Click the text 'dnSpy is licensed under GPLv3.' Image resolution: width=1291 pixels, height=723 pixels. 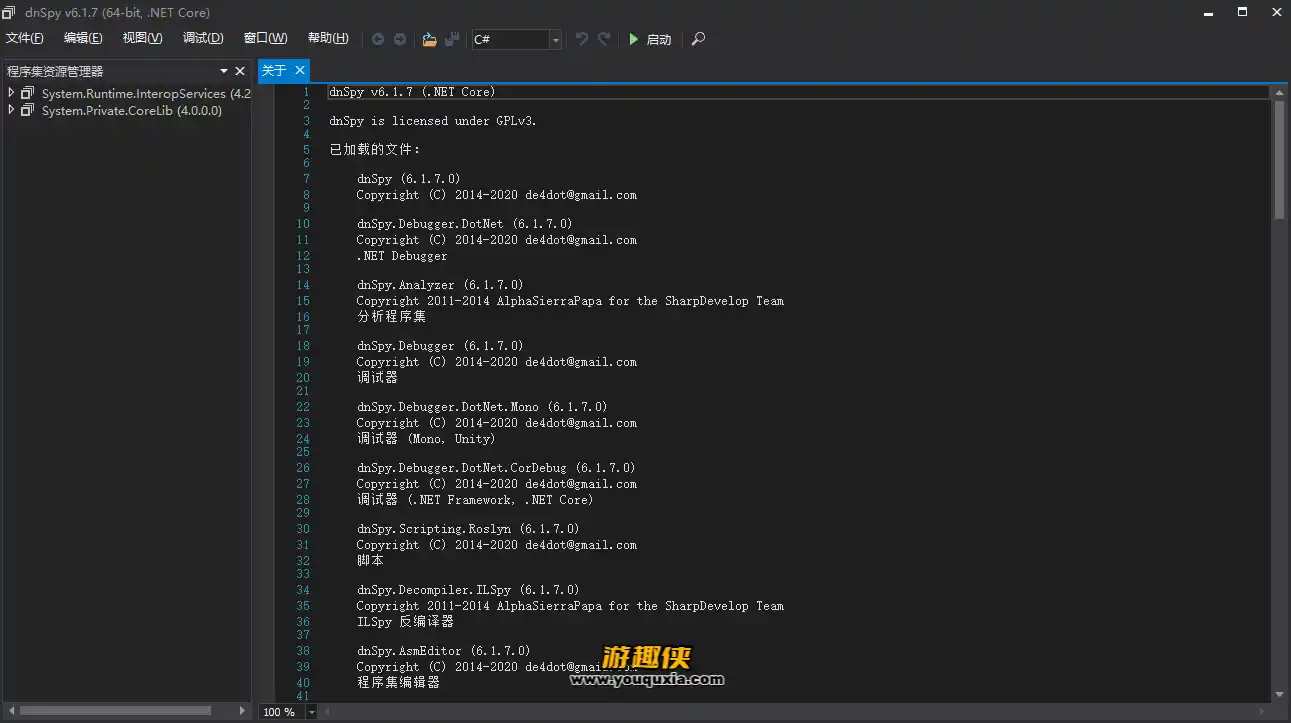click(x=433, y=121)
